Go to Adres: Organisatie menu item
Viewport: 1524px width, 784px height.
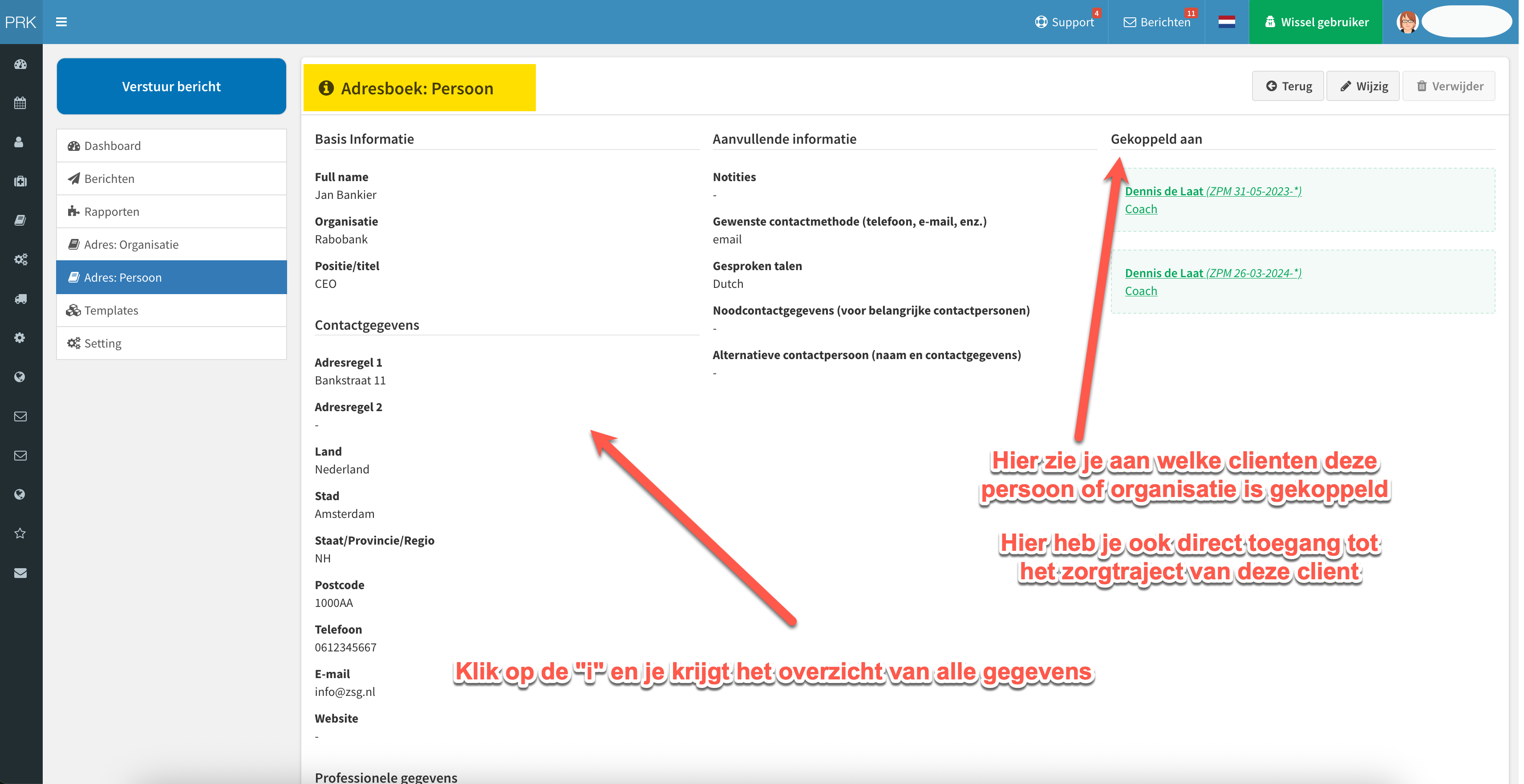click(171, 244)
